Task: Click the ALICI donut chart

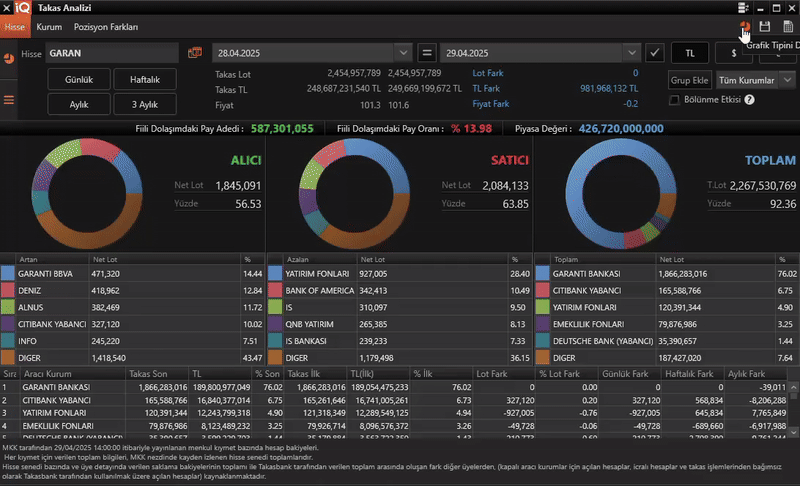Action: point(87,193)
